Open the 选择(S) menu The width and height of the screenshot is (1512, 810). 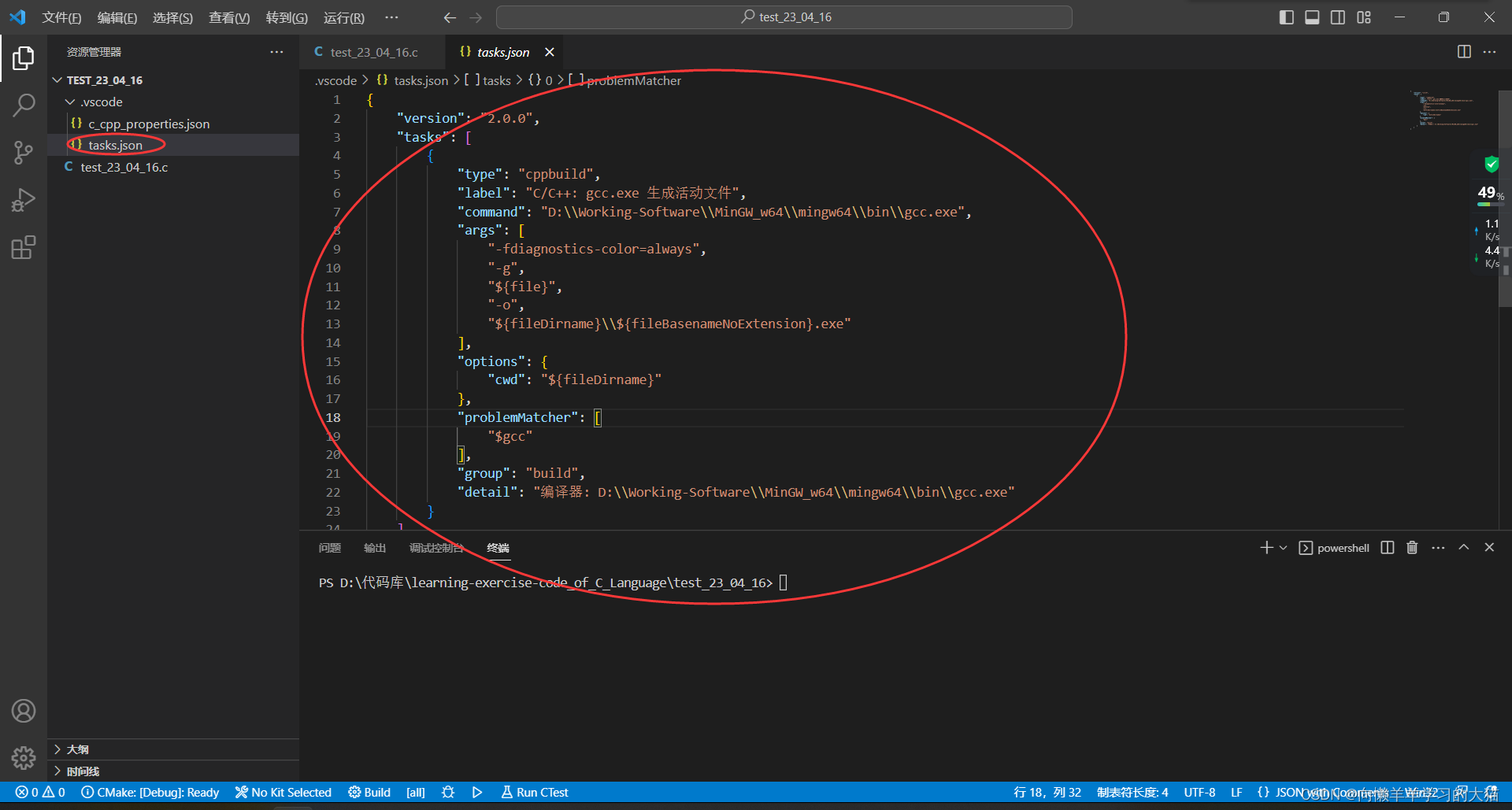point(172,17)
